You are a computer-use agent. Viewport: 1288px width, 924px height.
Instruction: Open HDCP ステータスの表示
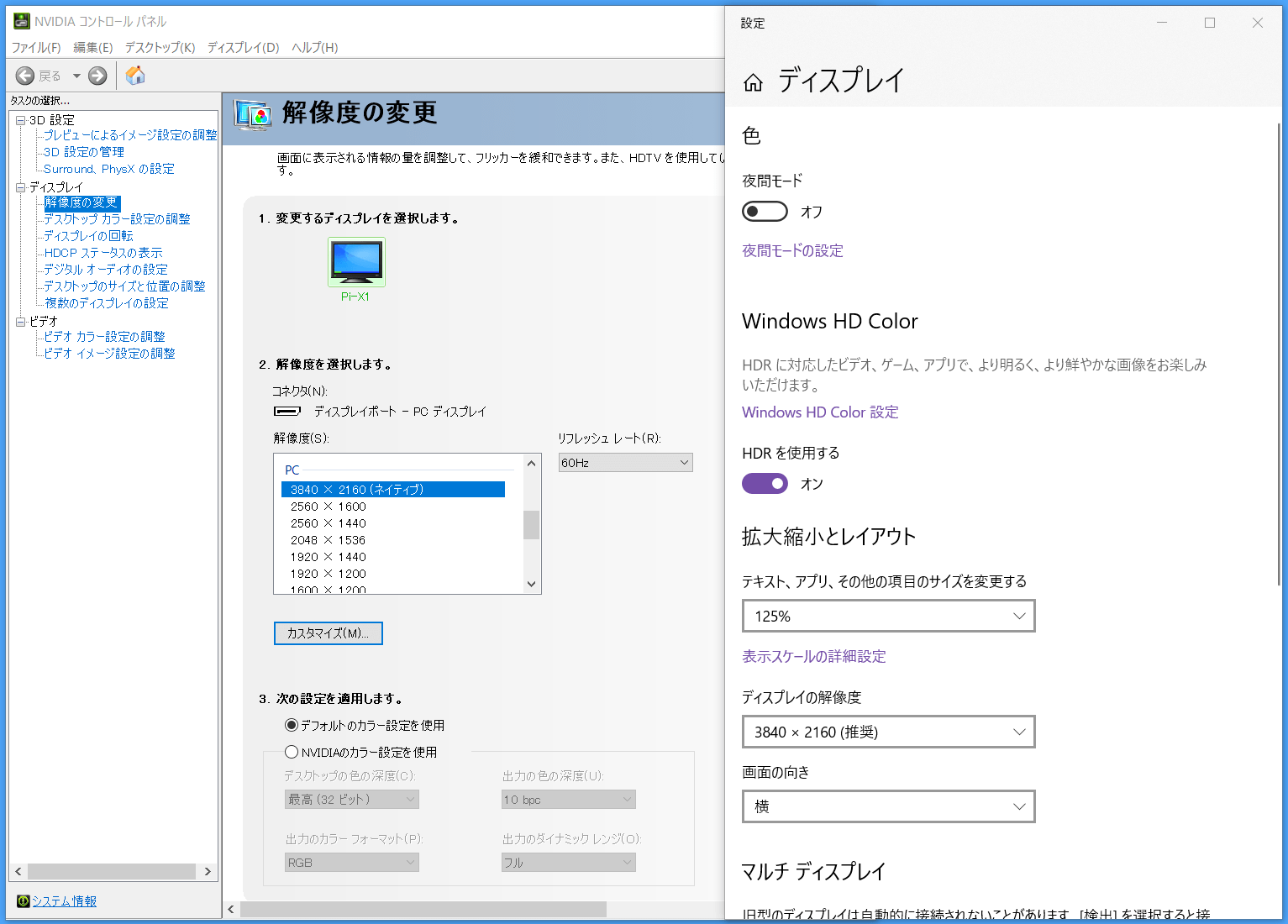coord(103,253)
